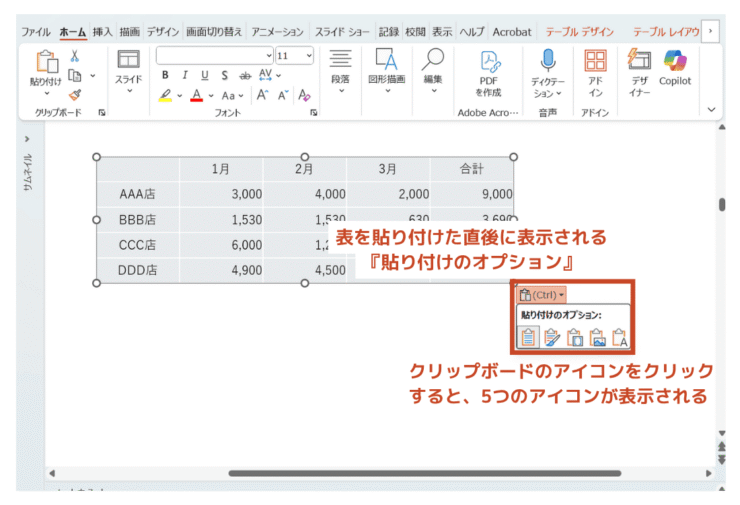The width and height of the screenshot is (740, 505).
Task: Open the Review (校閲) tab
Action: 415,32
